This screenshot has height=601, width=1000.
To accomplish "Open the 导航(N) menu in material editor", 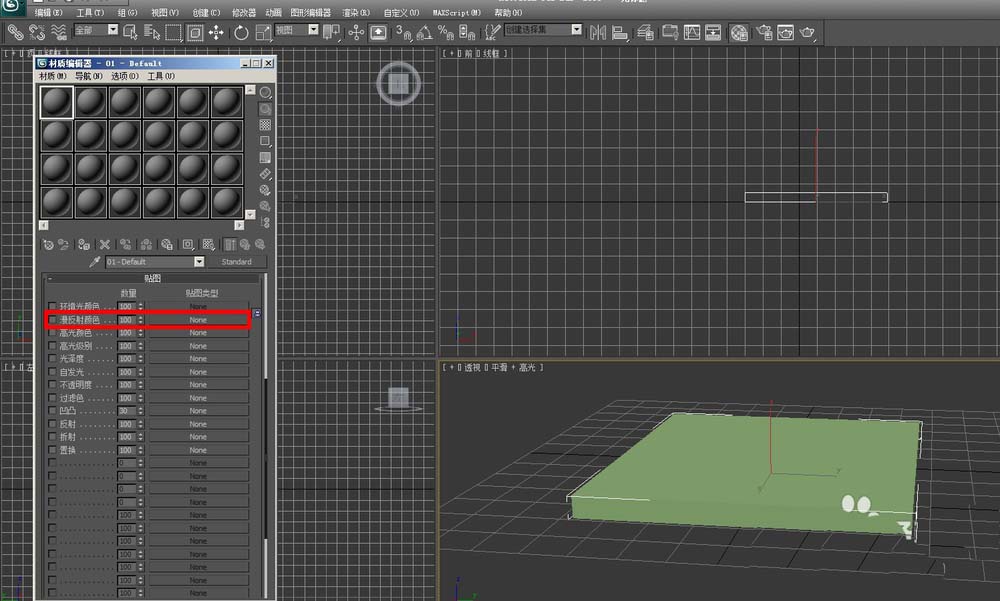I will click(x=89, y=76).
